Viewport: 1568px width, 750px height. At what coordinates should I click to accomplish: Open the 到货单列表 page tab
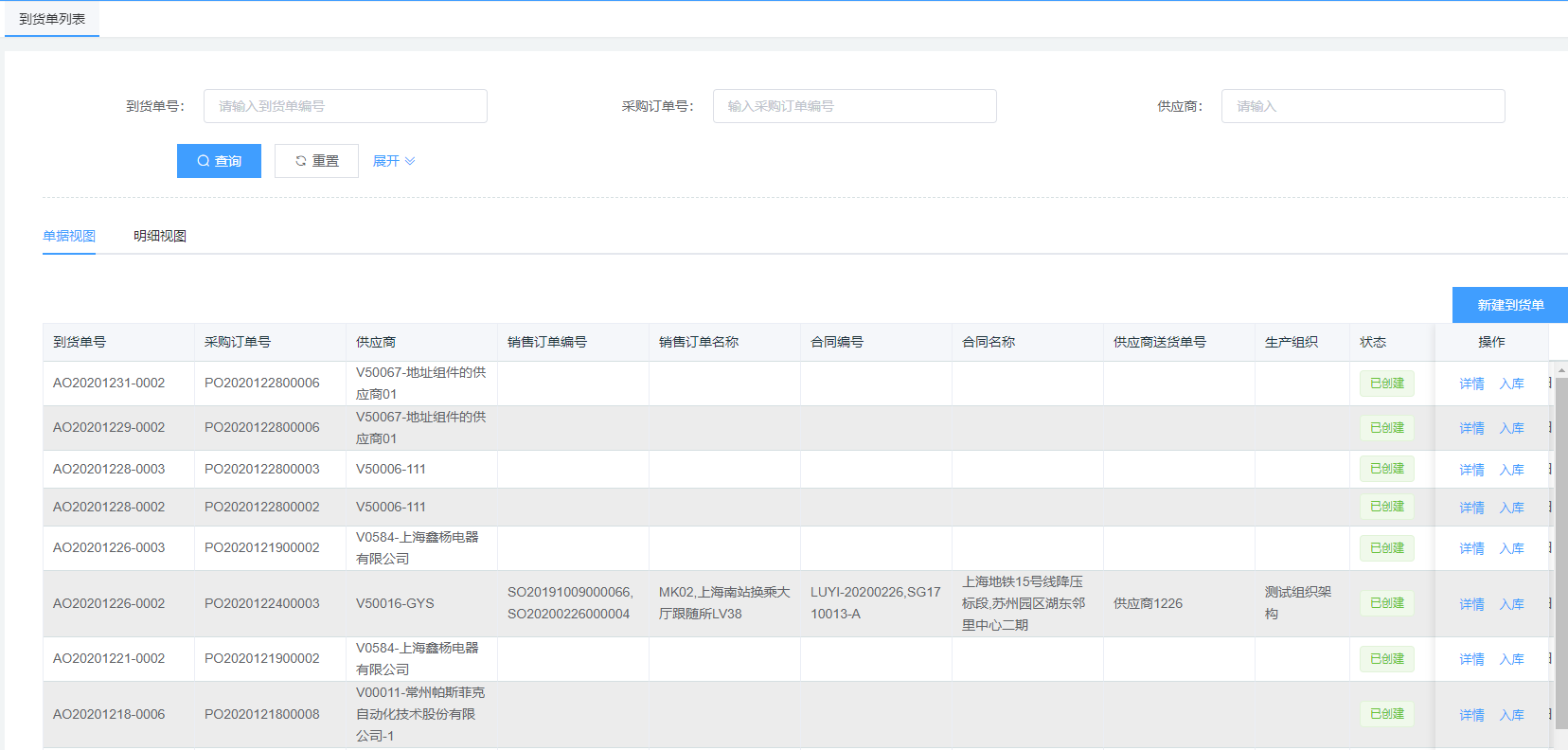tap(52, 19)
